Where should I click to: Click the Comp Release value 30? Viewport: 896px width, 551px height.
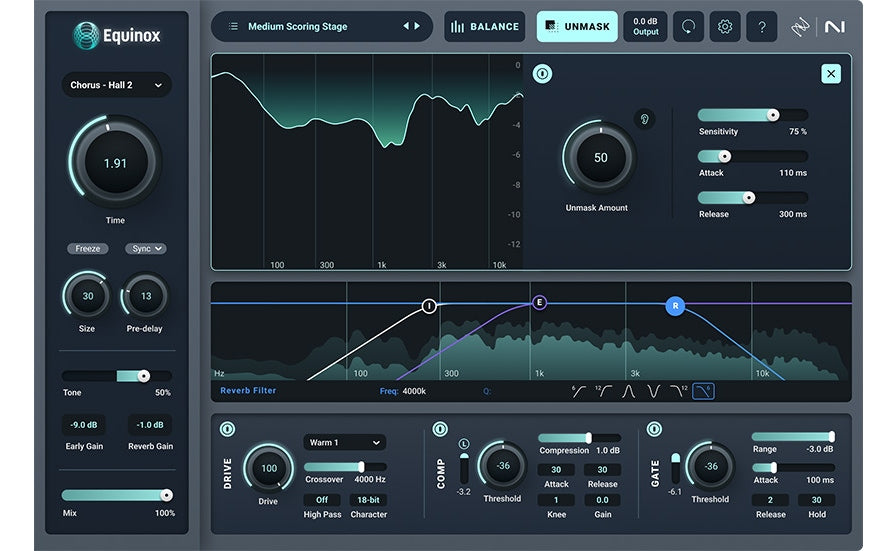[602, 469]
